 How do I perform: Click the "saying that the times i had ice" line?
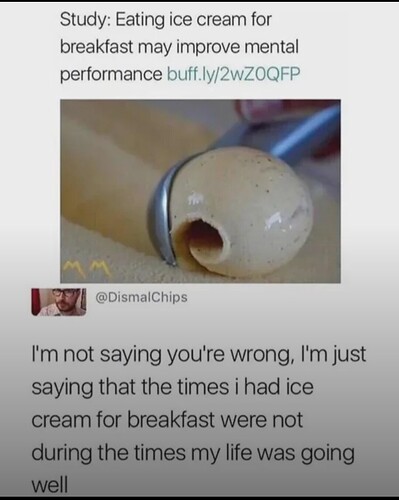coord(172,387)
